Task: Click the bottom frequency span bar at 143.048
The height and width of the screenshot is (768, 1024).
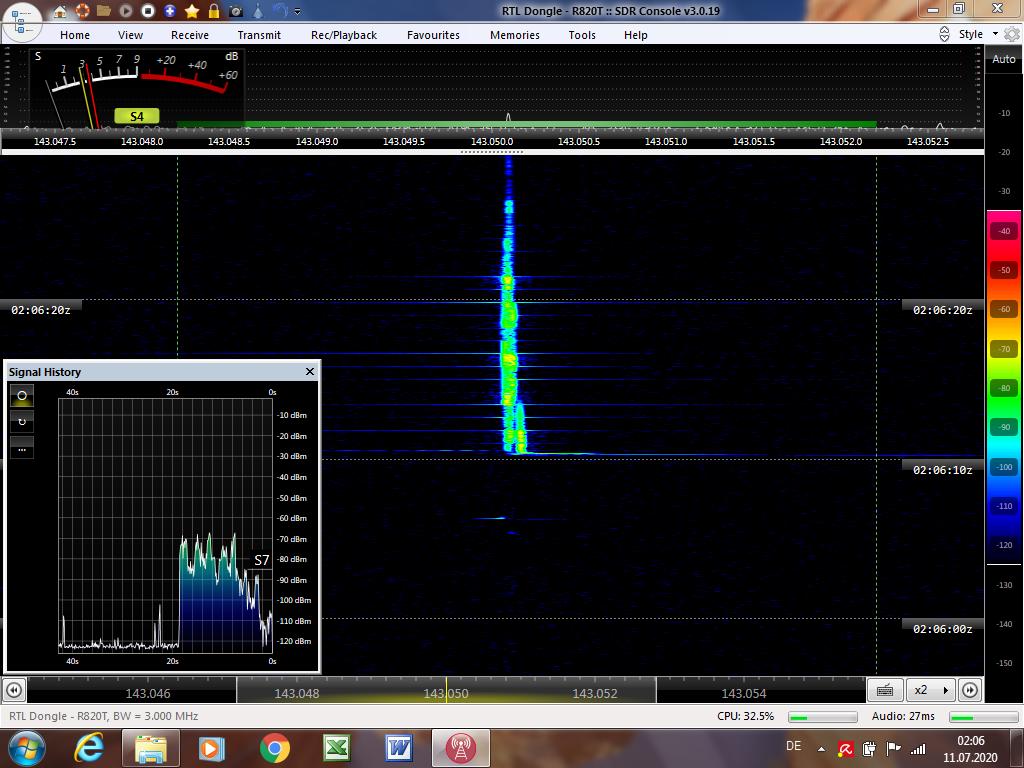Action: coord(296,693)
